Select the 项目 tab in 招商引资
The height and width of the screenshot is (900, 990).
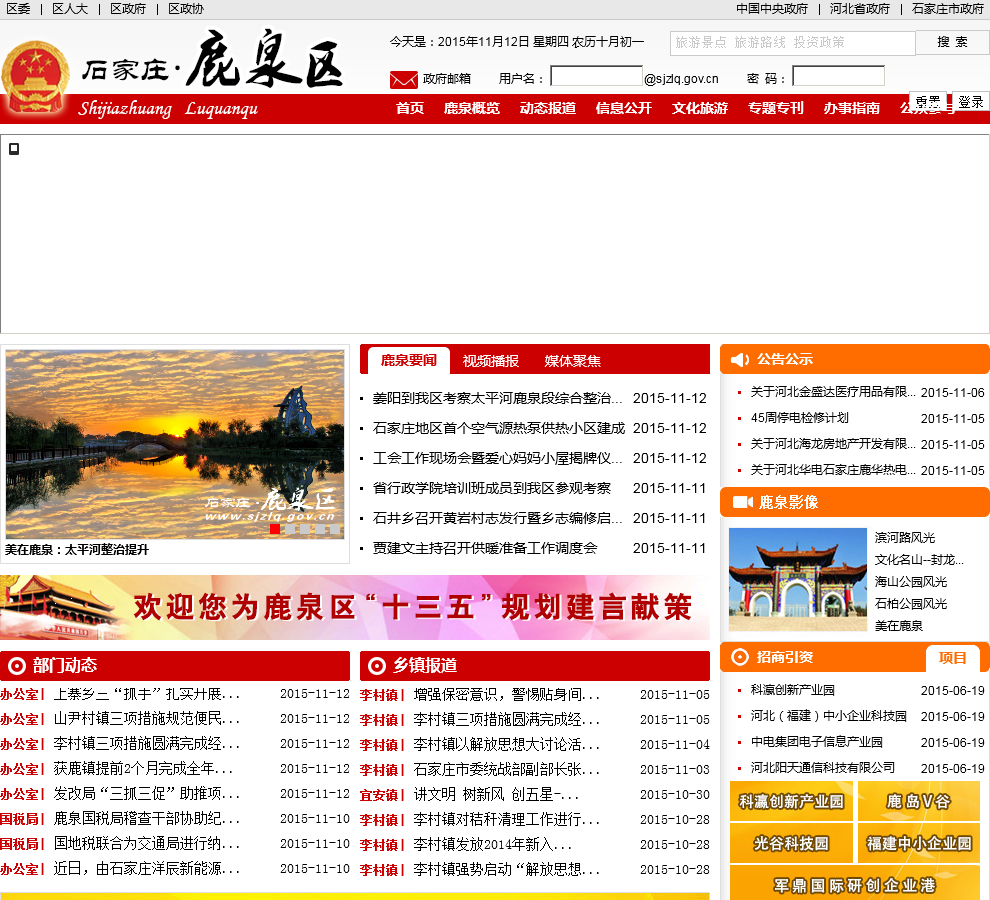[x=952, y=658]
